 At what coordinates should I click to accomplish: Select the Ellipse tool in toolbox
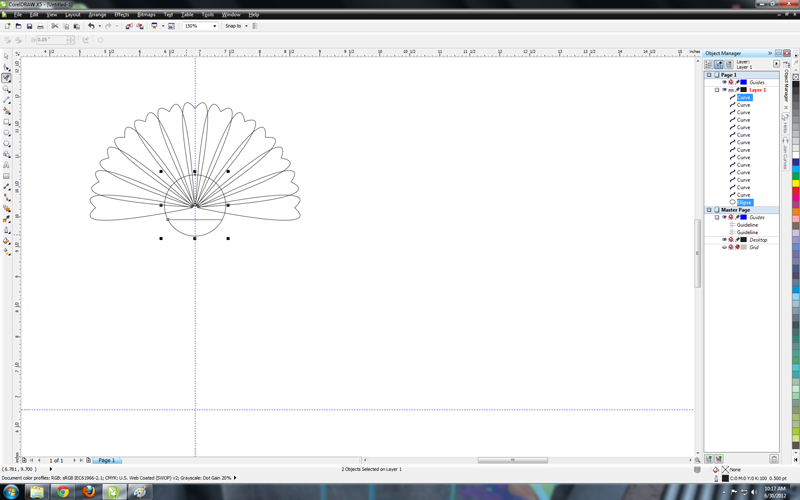coord(6,133)
